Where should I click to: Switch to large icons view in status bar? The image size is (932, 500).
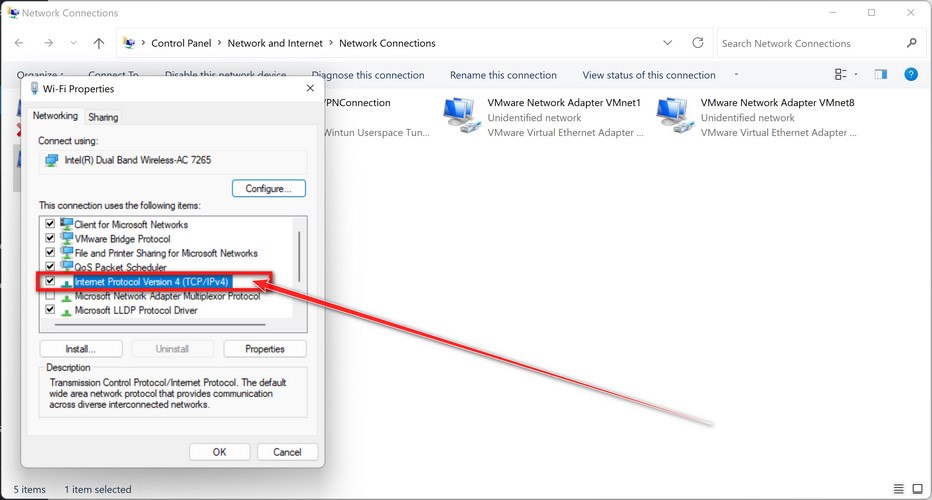click(917, 489)
